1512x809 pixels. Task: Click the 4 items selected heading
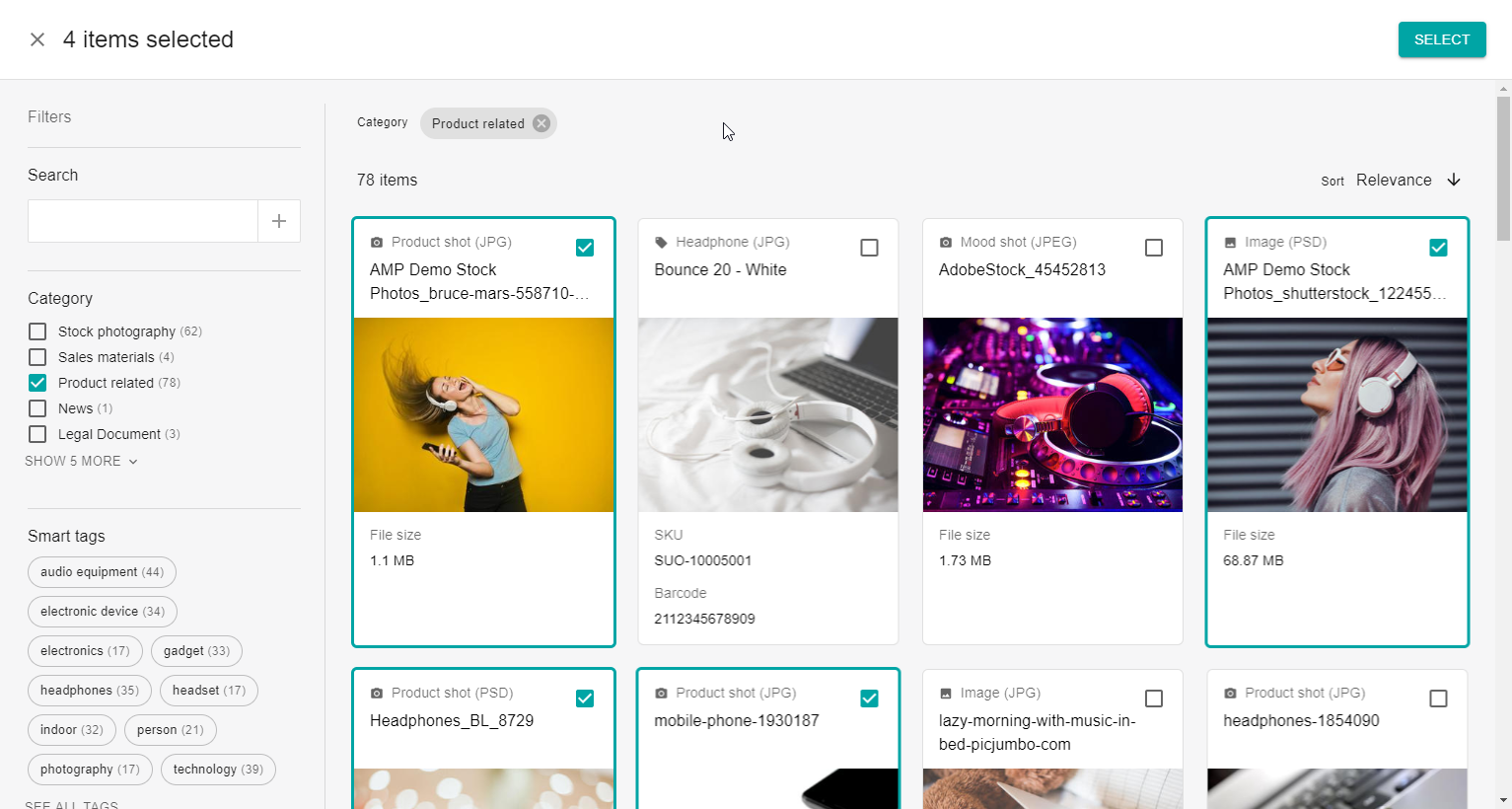148,39
